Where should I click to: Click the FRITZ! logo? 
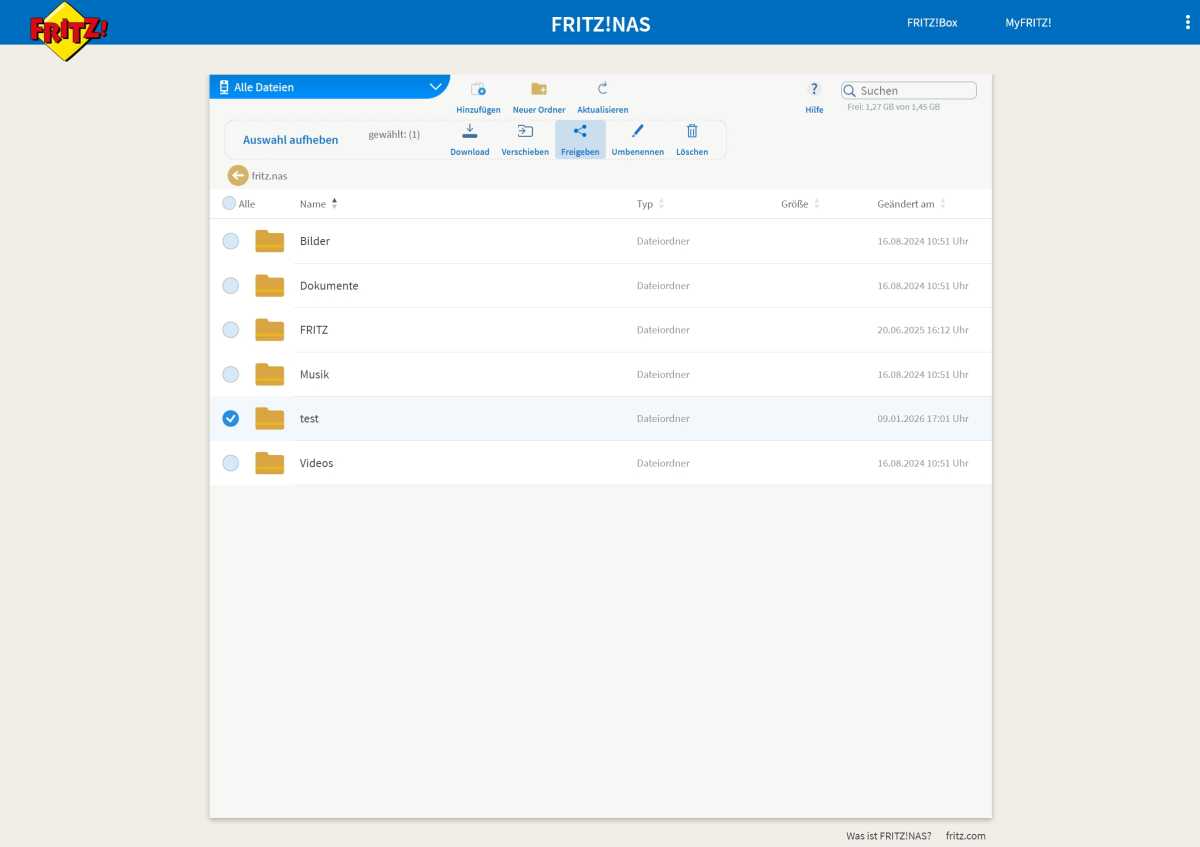[x=68, y=31]
